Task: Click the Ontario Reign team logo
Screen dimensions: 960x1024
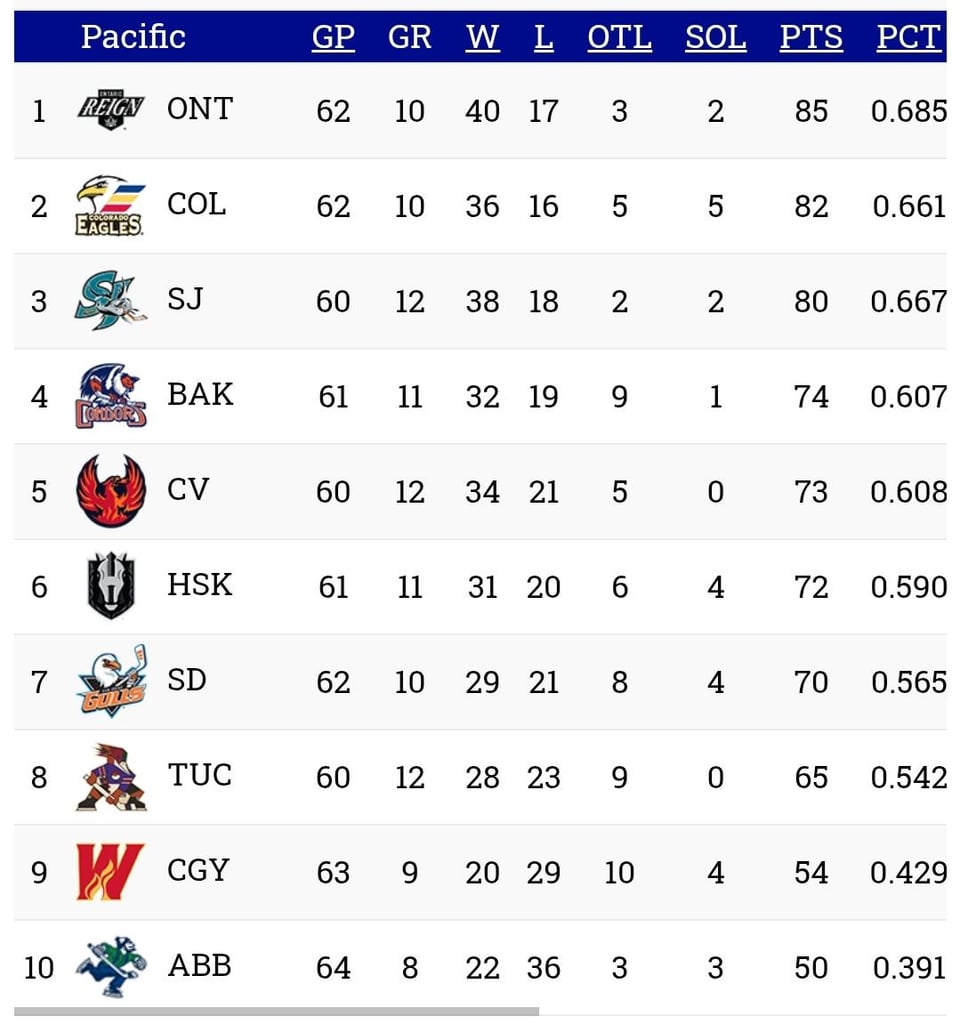Action: point(111,109)
